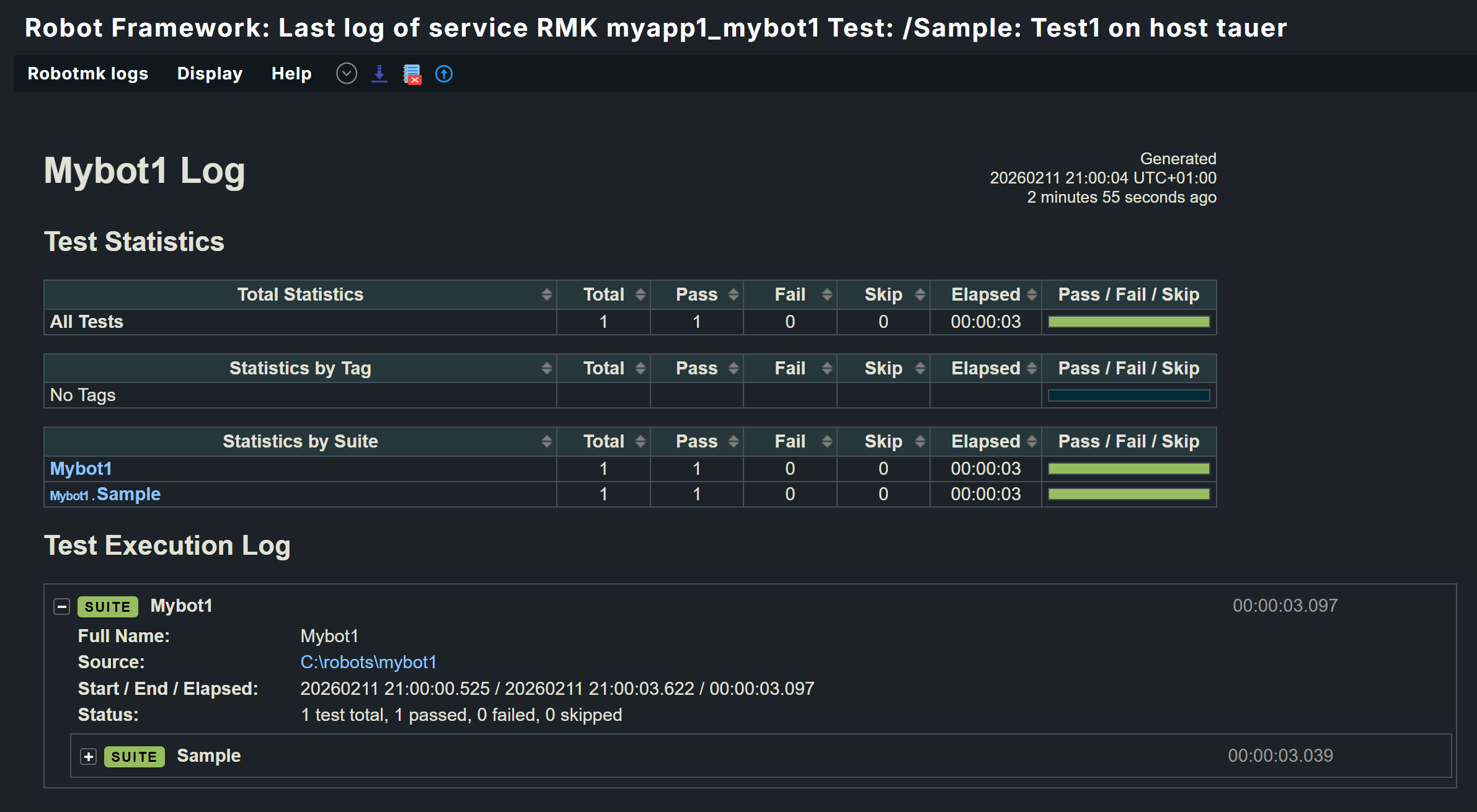
Task: Click the SUITE badge beside Mybot1
Action: tap(107, 606)
